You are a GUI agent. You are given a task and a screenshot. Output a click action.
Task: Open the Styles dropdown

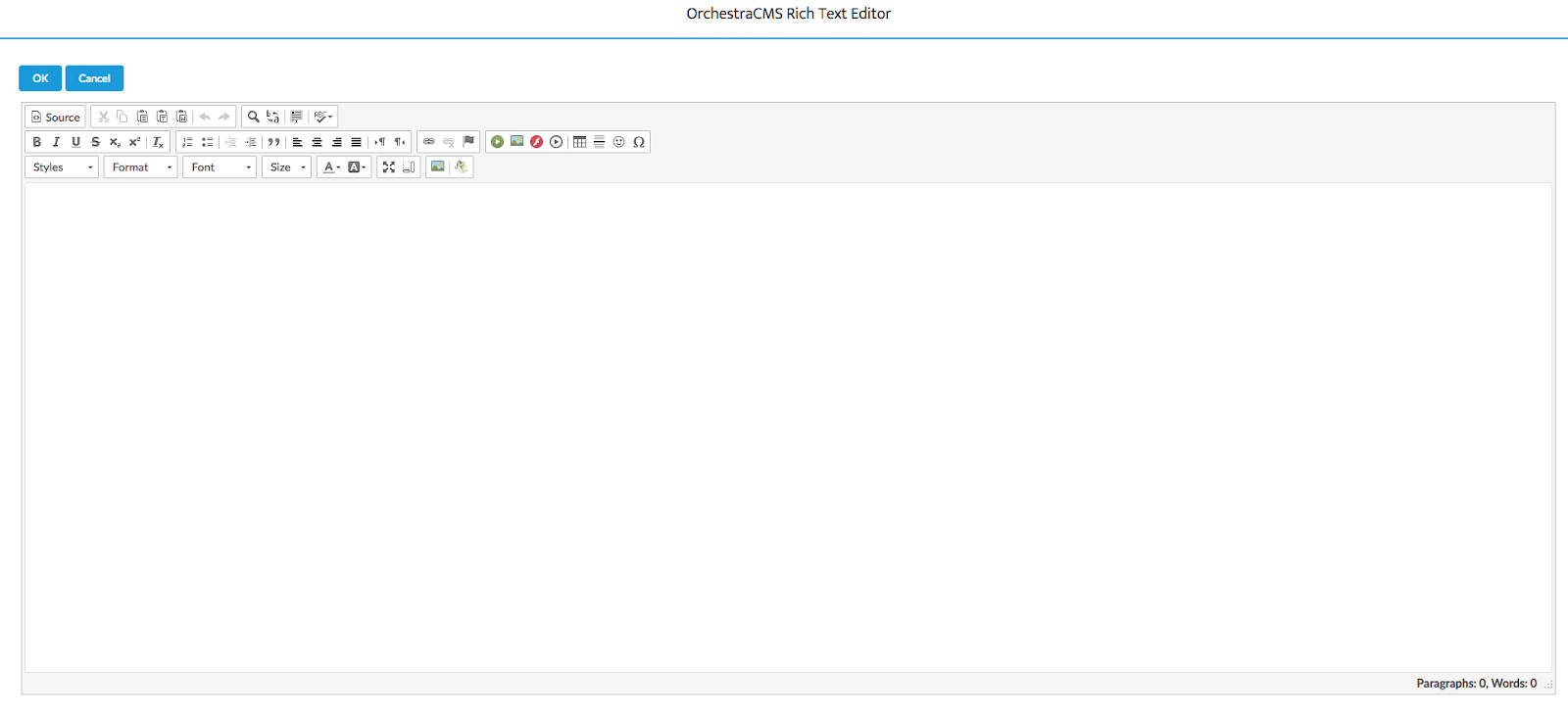pyautogui.click(x=62, y=167)
